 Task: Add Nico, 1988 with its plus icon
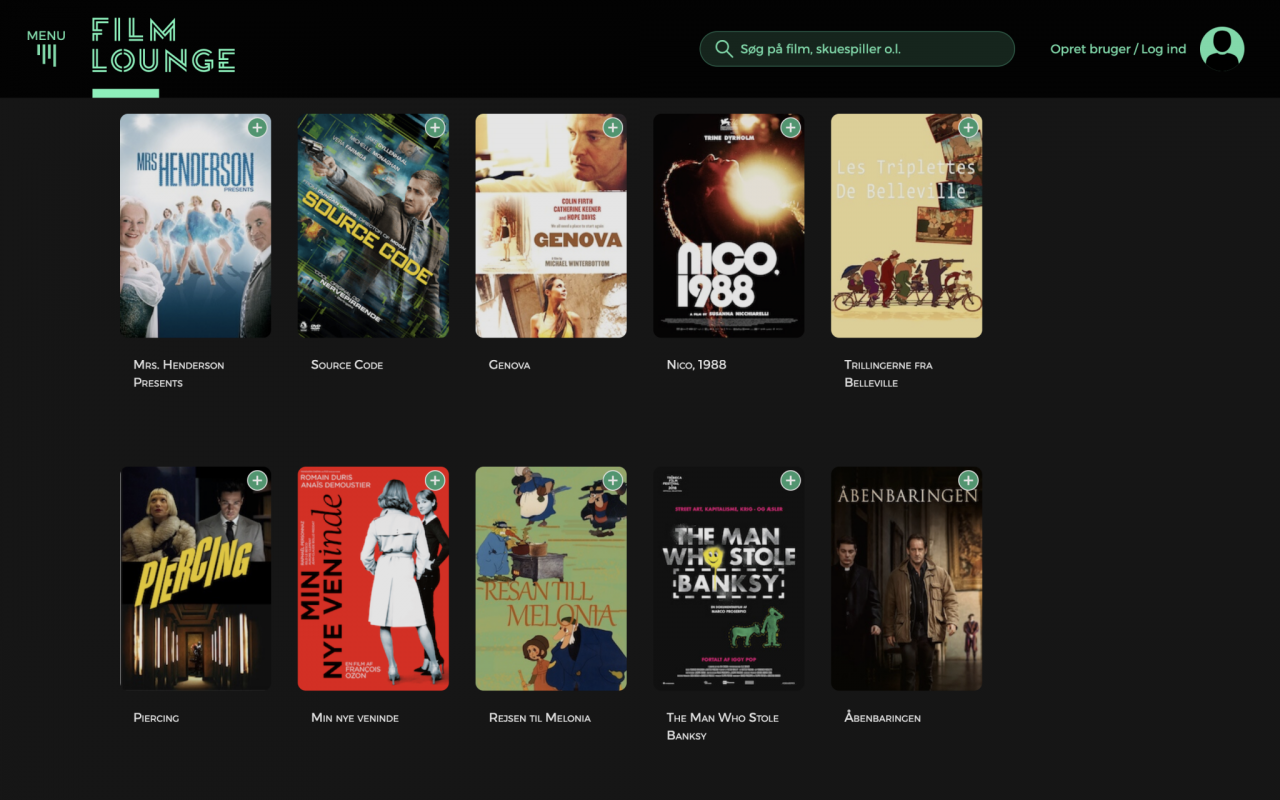click(x=791, y=128)
